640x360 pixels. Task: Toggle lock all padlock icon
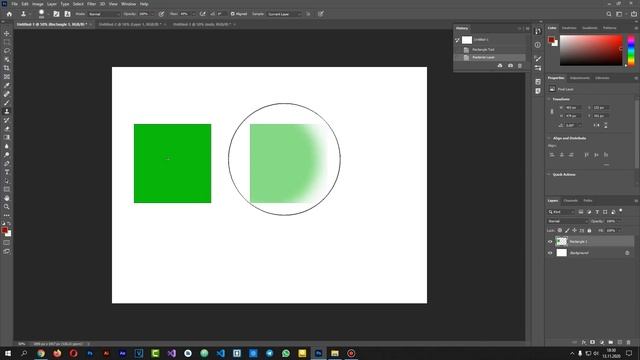(x=589, y=231)
